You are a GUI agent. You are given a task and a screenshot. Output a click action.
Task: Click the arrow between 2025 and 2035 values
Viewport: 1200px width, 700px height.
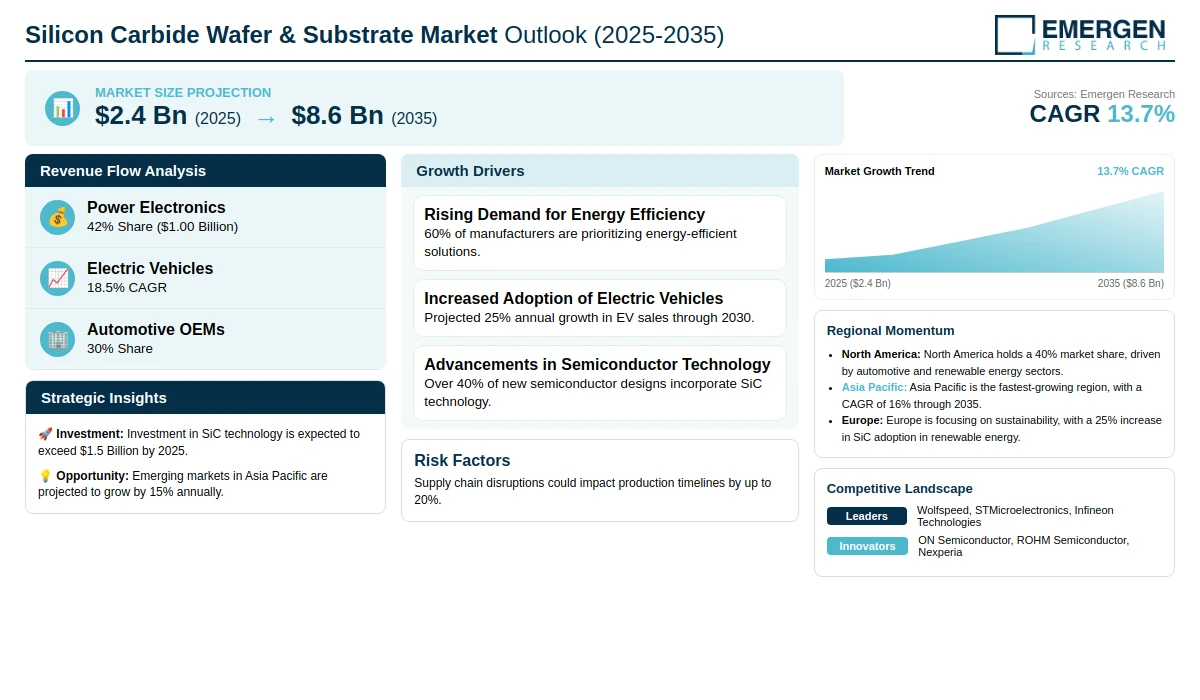(266, 118)
